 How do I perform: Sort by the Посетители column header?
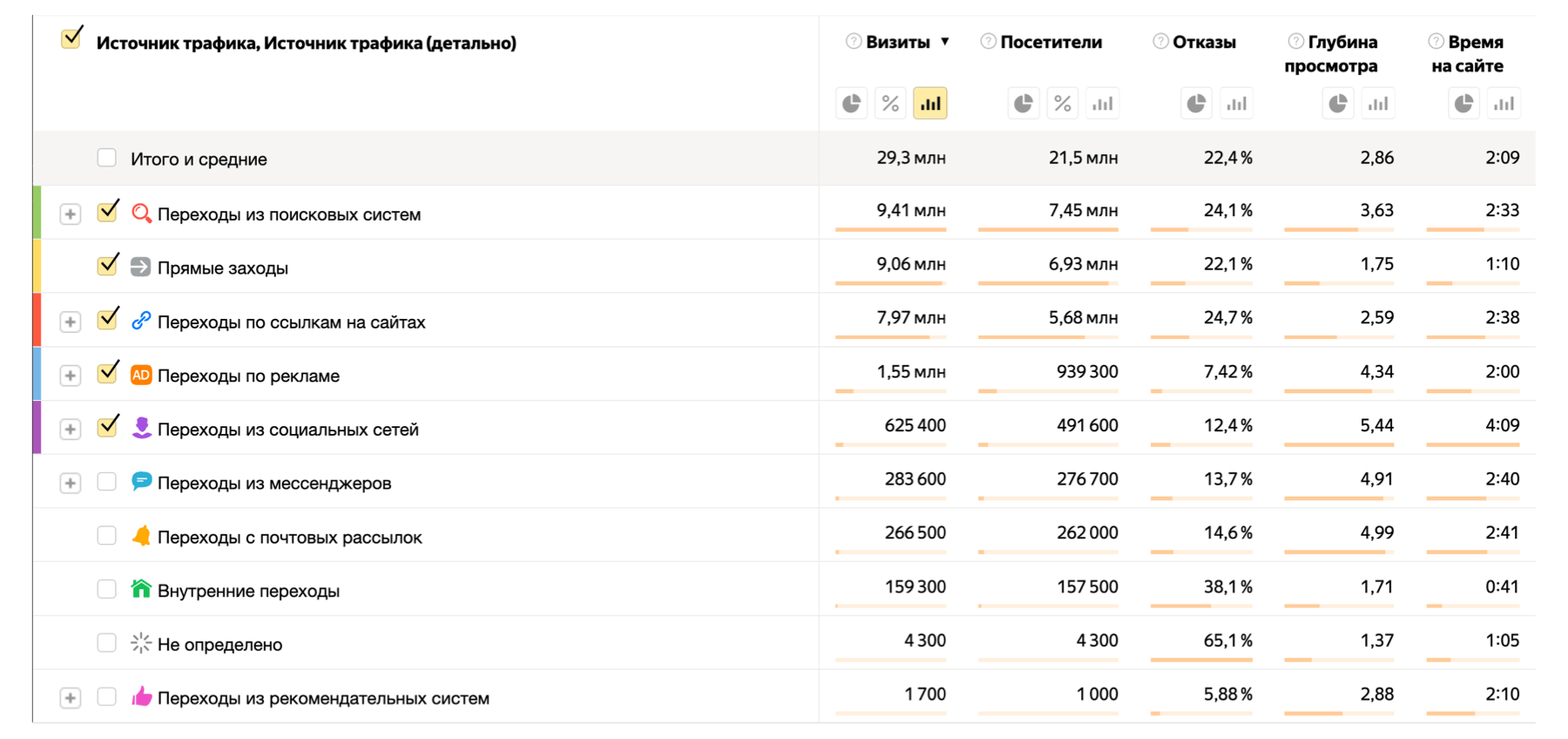pyautogui.click(x=1051, y=42)
